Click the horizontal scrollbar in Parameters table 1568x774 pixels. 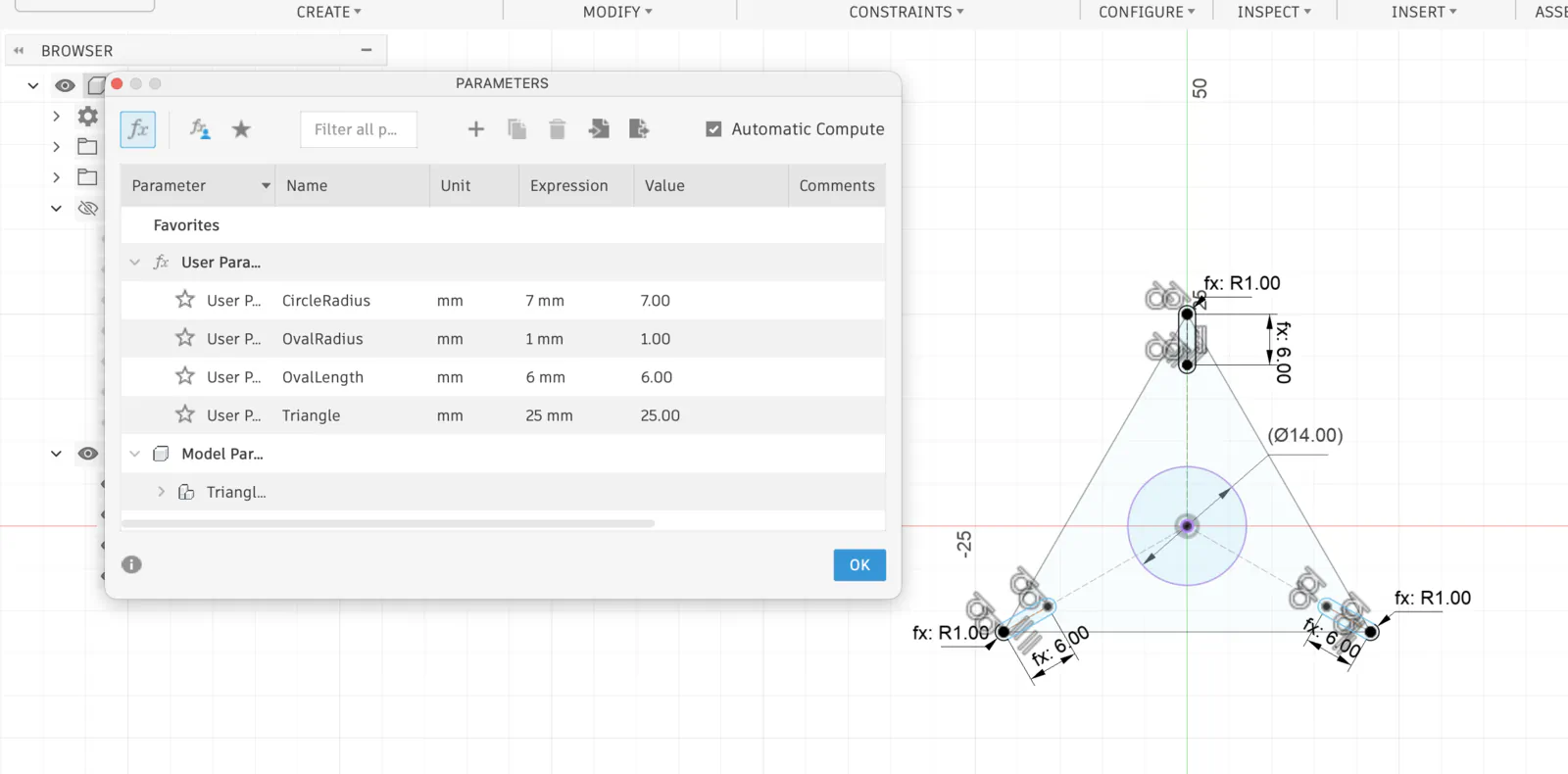pos(388,524)
